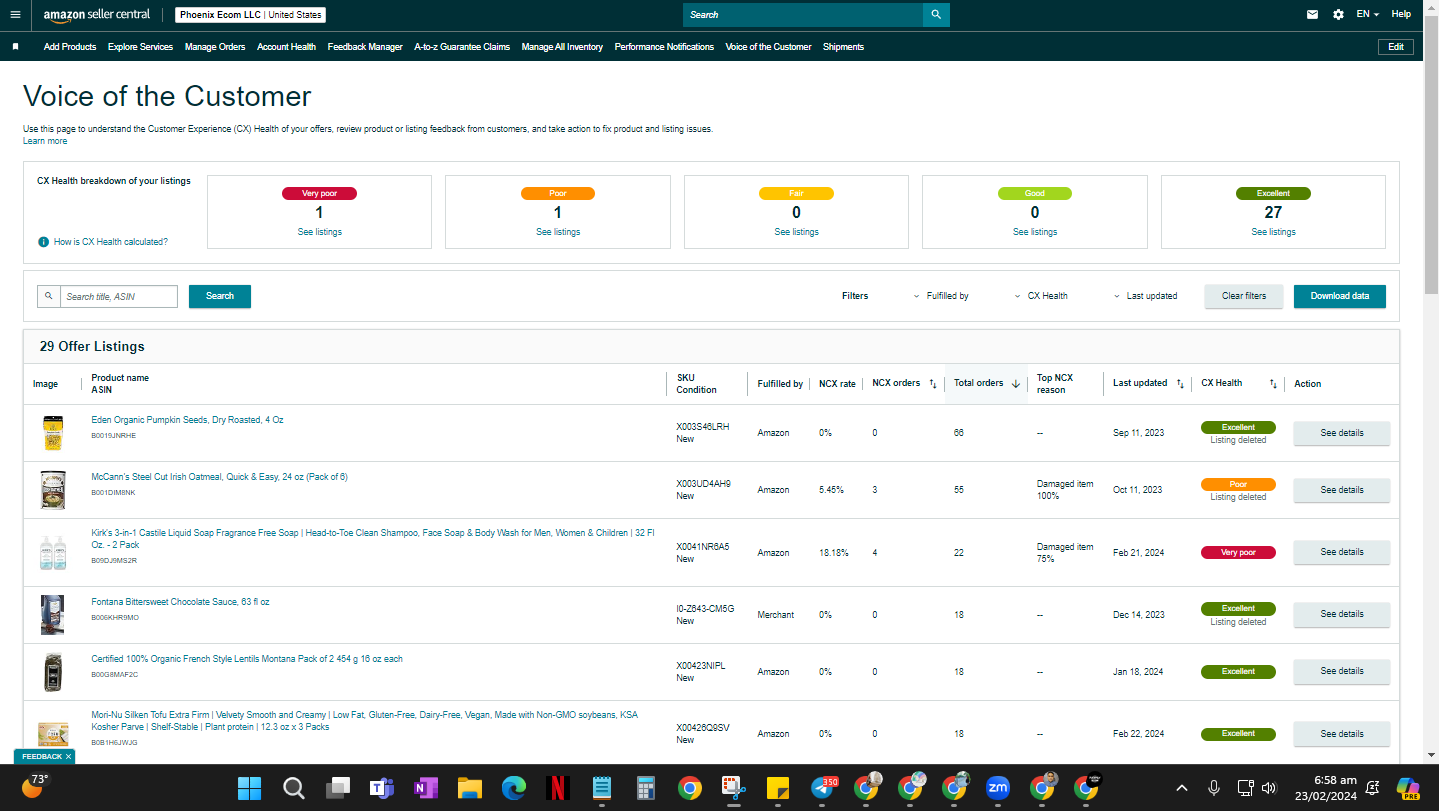Screen dimensions: 1439x811
Task: Click the Clear filters button
Action: [x=1244, y=296]
